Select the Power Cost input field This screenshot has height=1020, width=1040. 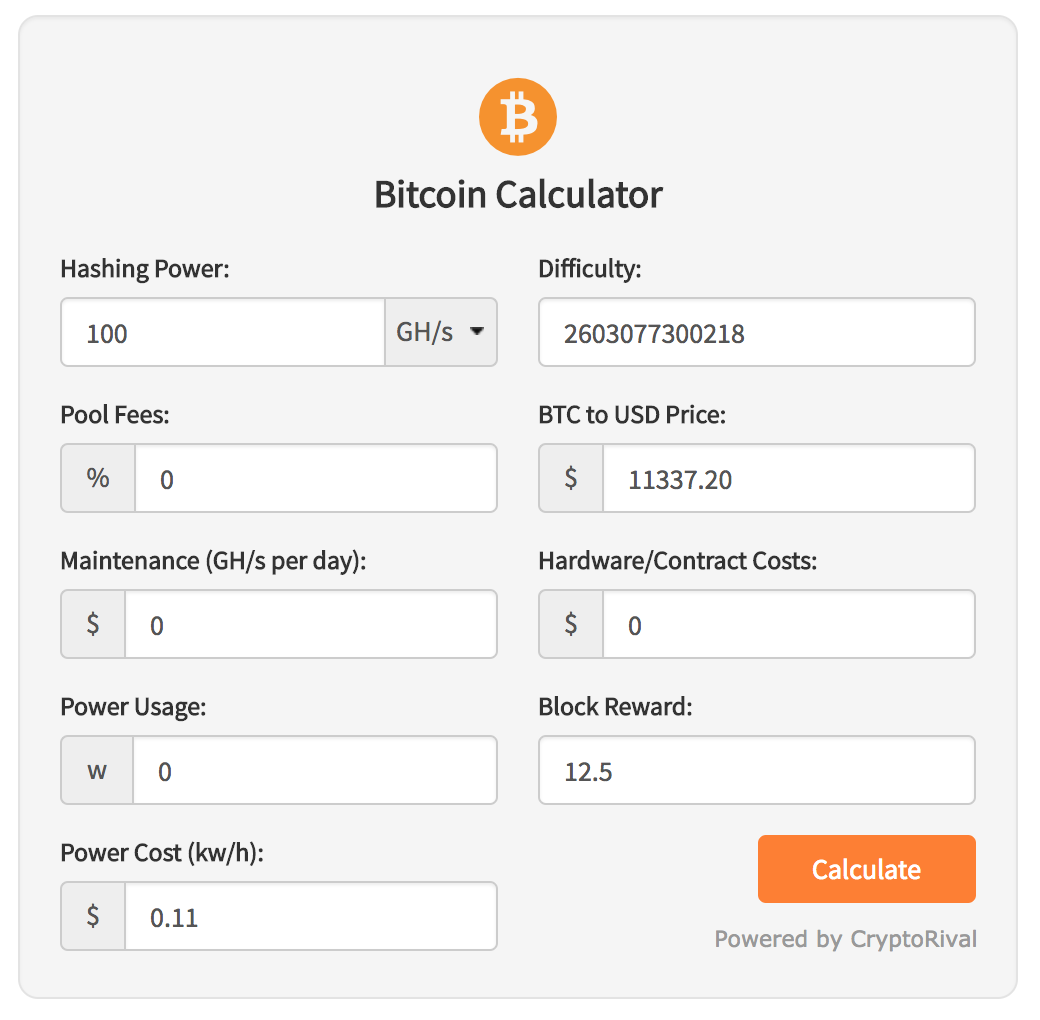click(x=311, y=916)
